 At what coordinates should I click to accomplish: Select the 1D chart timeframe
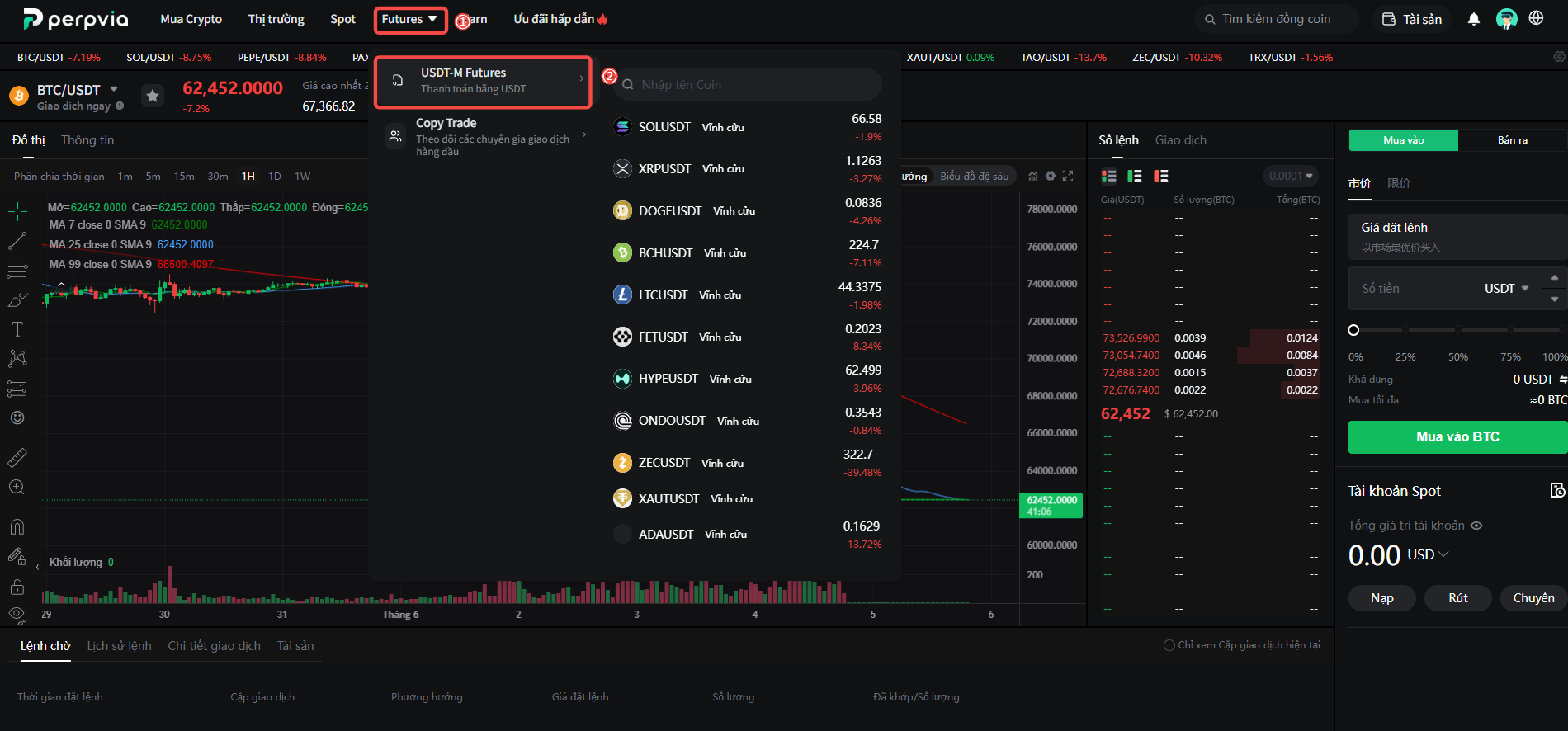(x=275, y=177)
